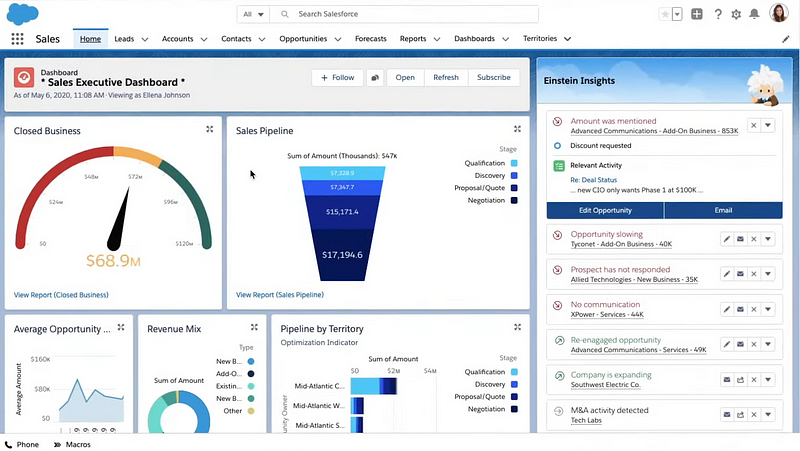Open the Re: Deal Status link

tap(593, 180)
